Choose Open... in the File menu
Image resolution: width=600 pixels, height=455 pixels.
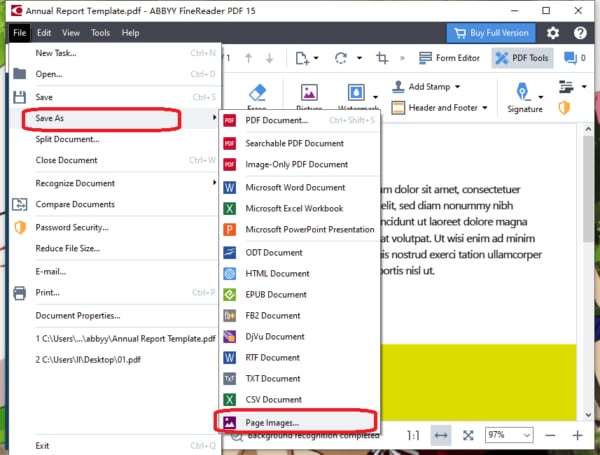115,74
